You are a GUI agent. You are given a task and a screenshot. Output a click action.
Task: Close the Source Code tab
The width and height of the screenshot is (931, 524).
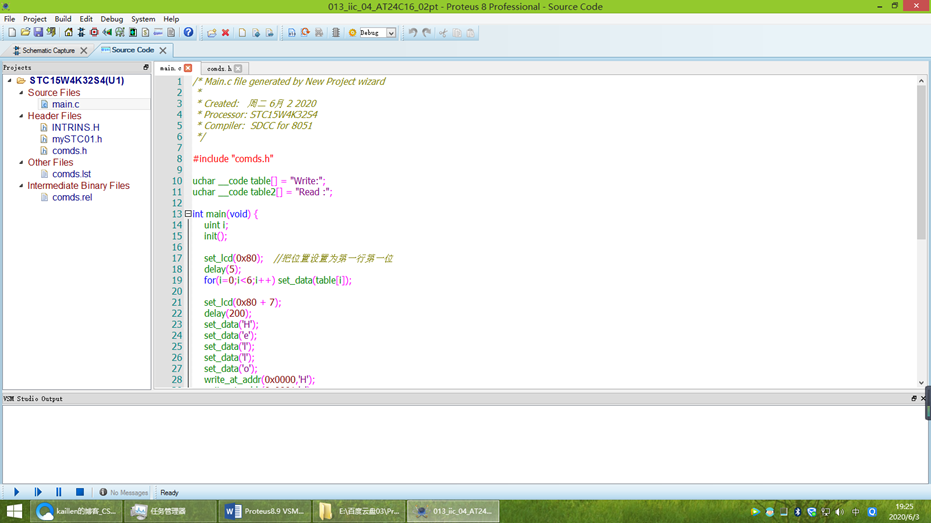click(163, 50)
